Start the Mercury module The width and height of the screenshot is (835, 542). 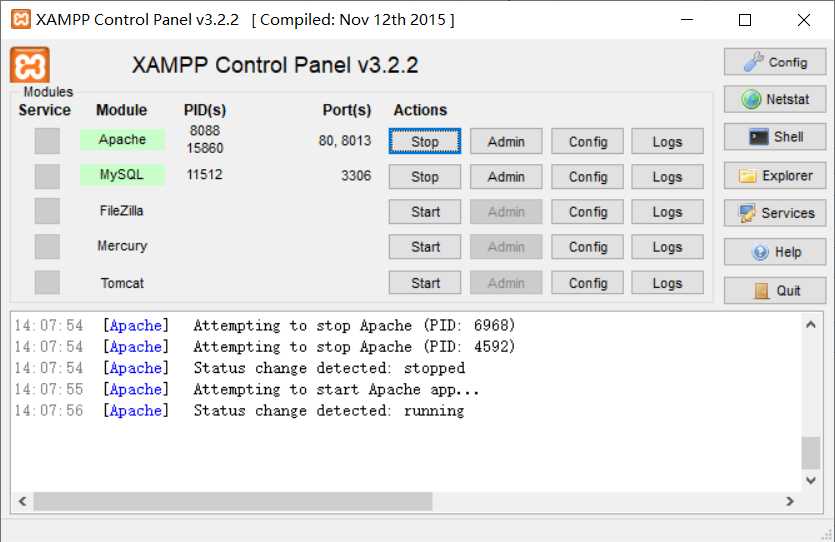coord(424,247)
